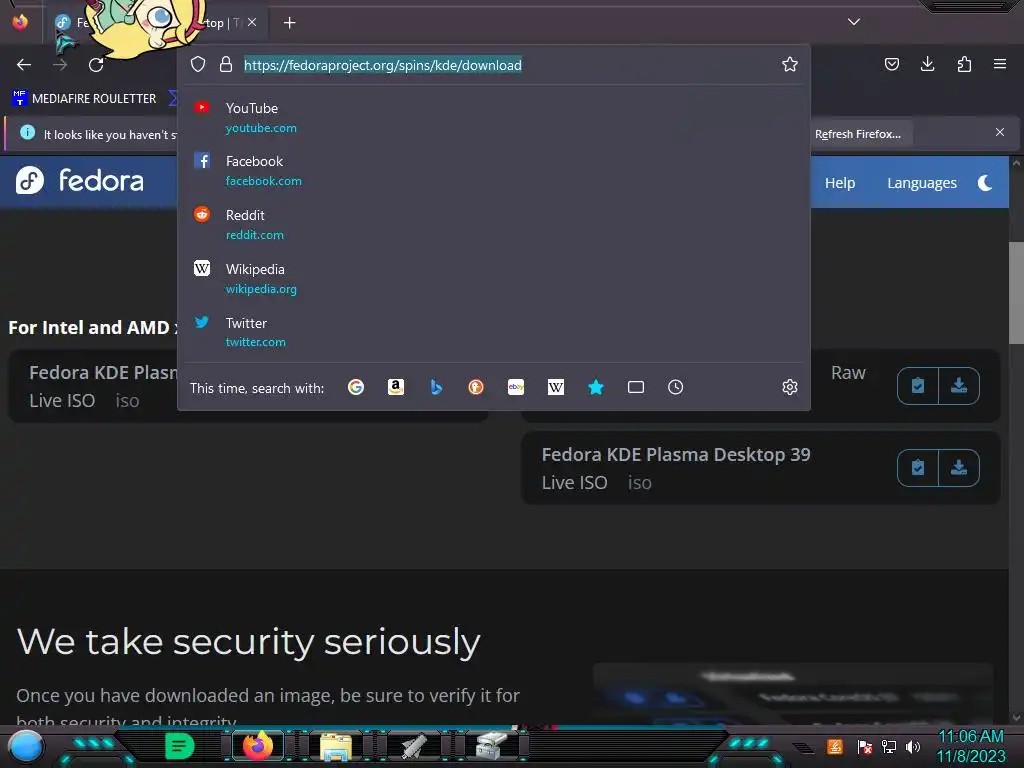Click the page vertical scrollbar
Viewport: 1024px width, 768px height.
(x=1016, y=293)
